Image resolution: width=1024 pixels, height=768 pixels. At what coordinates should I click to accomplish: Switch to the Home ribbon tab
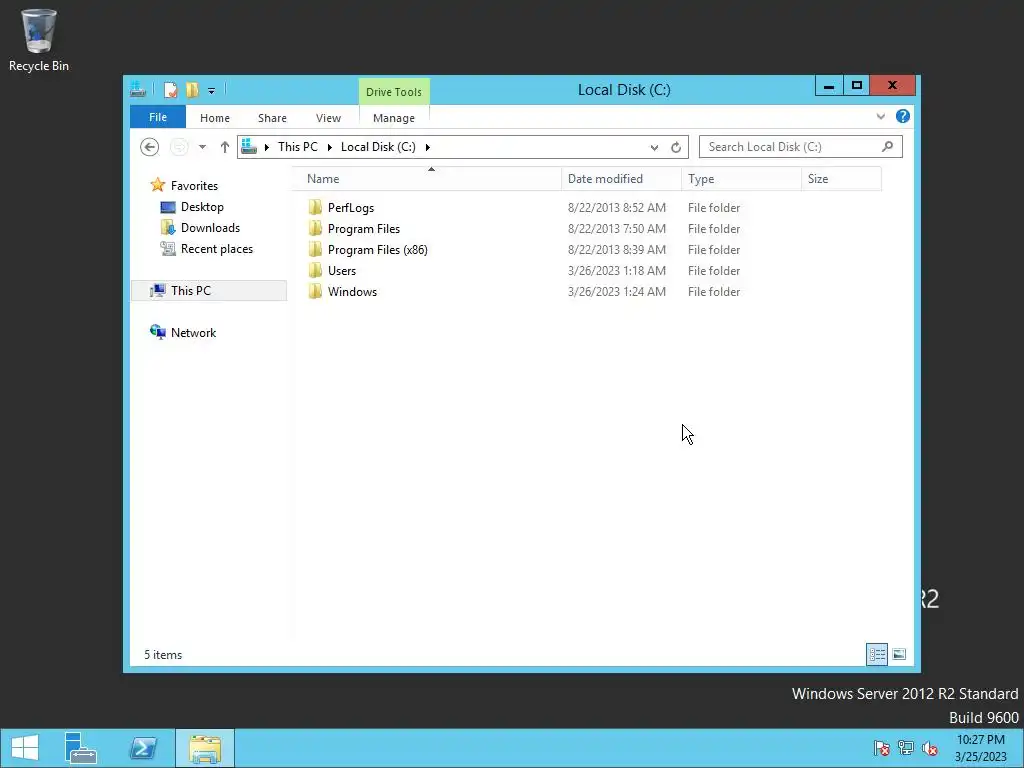(215, 118)
